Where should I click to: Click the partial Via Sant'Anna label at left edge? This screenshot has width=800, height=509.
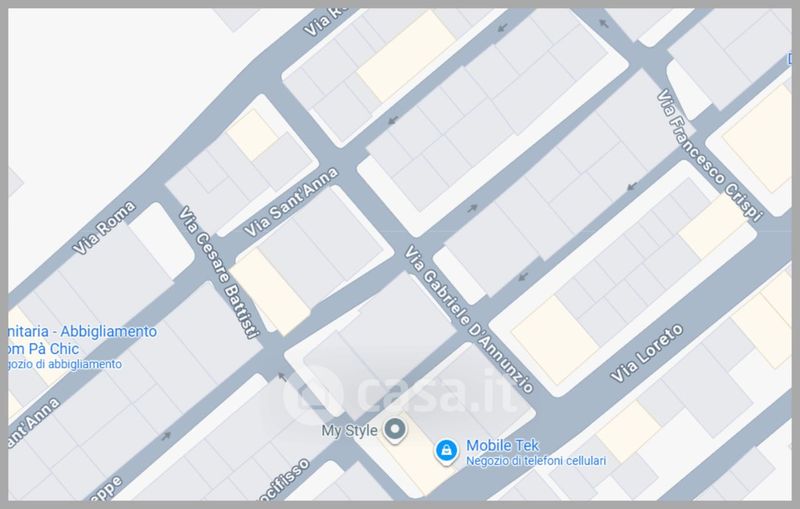(33, 424)
